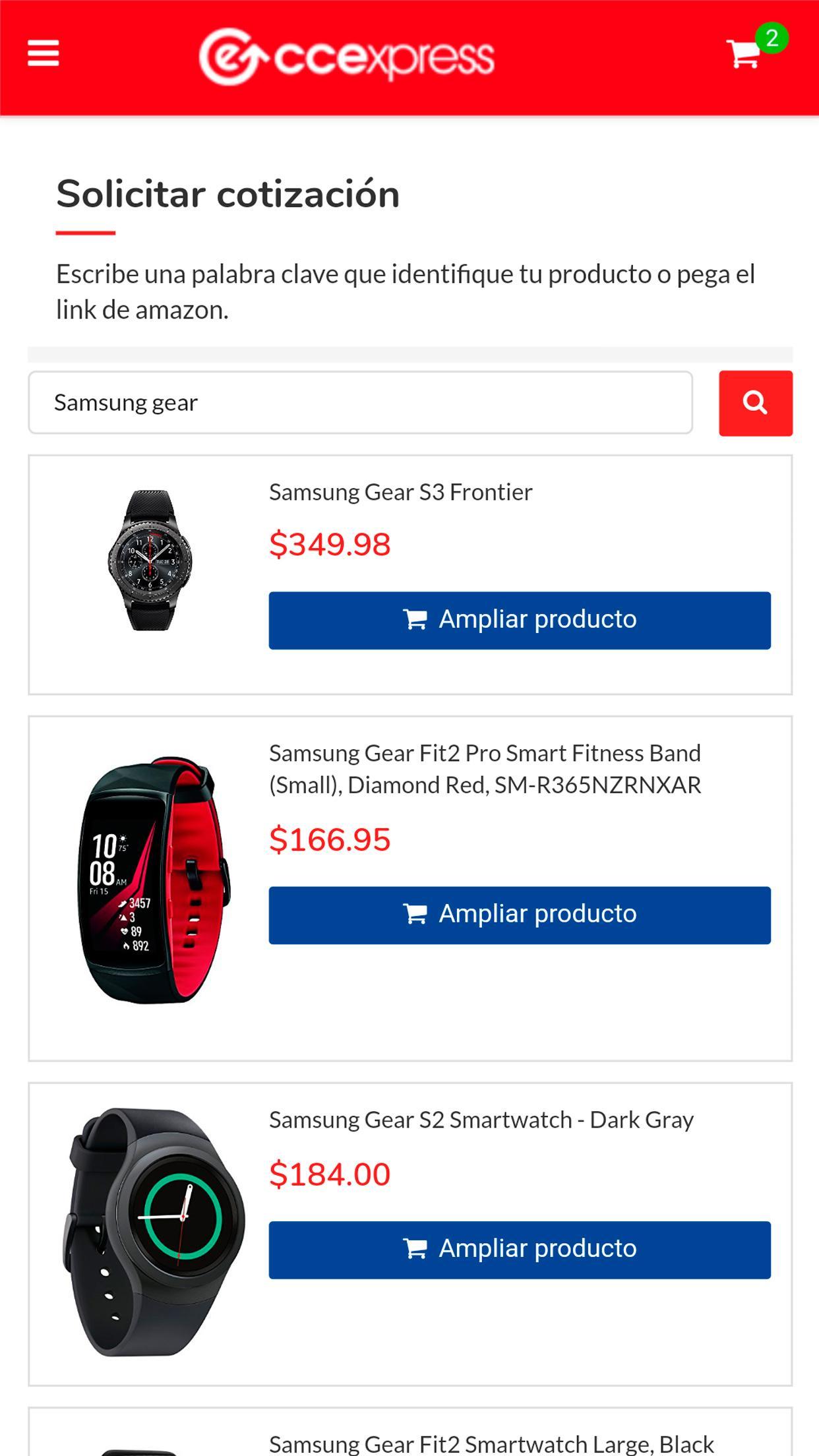Click cart icon in Gear Fit2 Pro button
Screen dimensions: 819x1456
pyautogui.click(x=415, y=915)
